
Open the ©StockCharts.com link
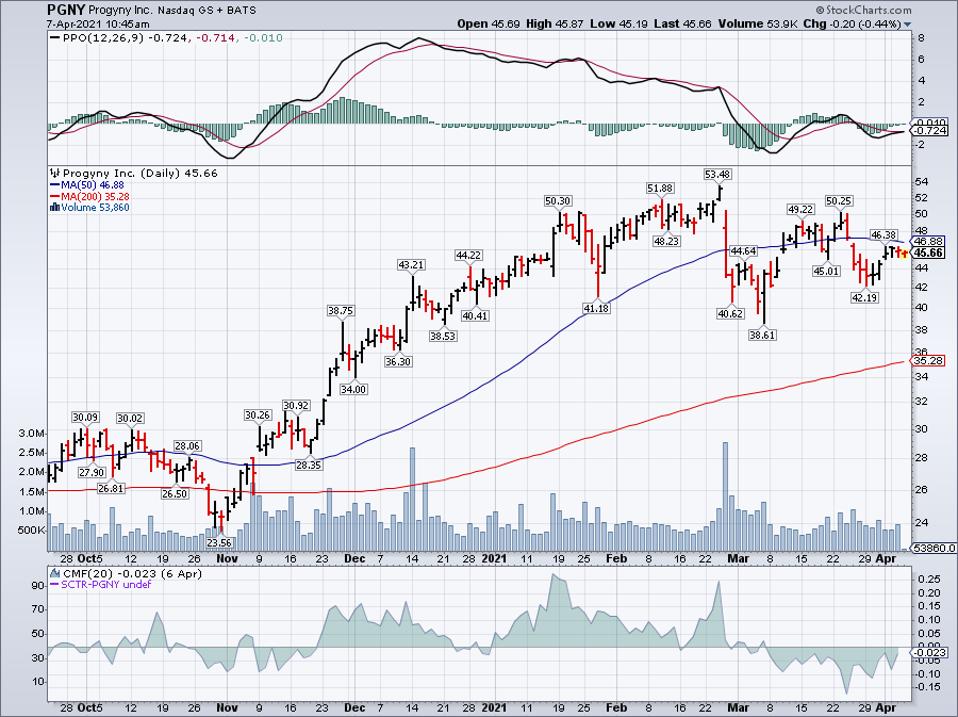[863, 10]
